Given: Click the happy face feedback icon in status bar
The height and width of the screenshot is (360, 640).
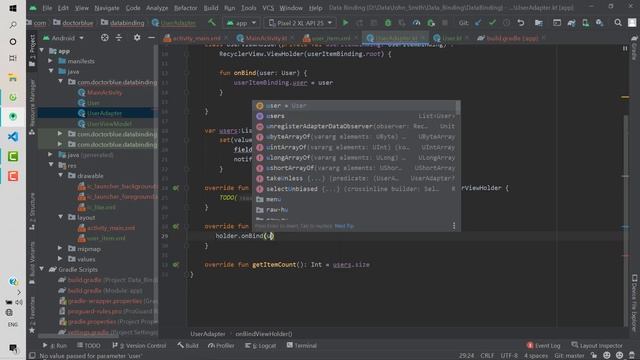Looking at the screenshot, I should tap(607, 356).
